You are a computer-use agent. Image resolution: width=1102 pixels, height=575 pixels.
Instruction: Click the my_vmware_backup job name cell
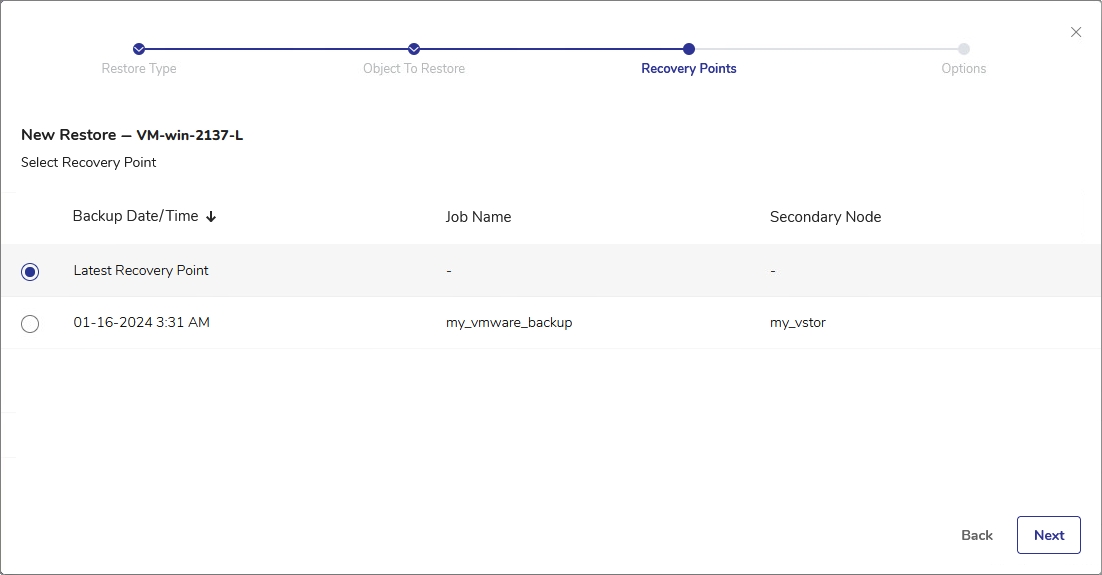click(509, 323)
